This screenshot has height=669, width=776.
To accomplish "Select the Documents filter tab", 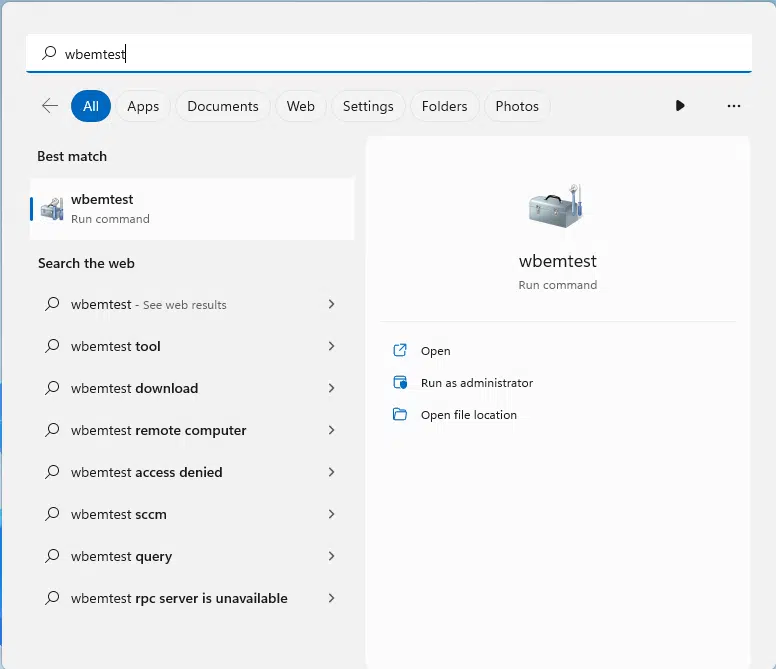I will click(x=222, y=106).
